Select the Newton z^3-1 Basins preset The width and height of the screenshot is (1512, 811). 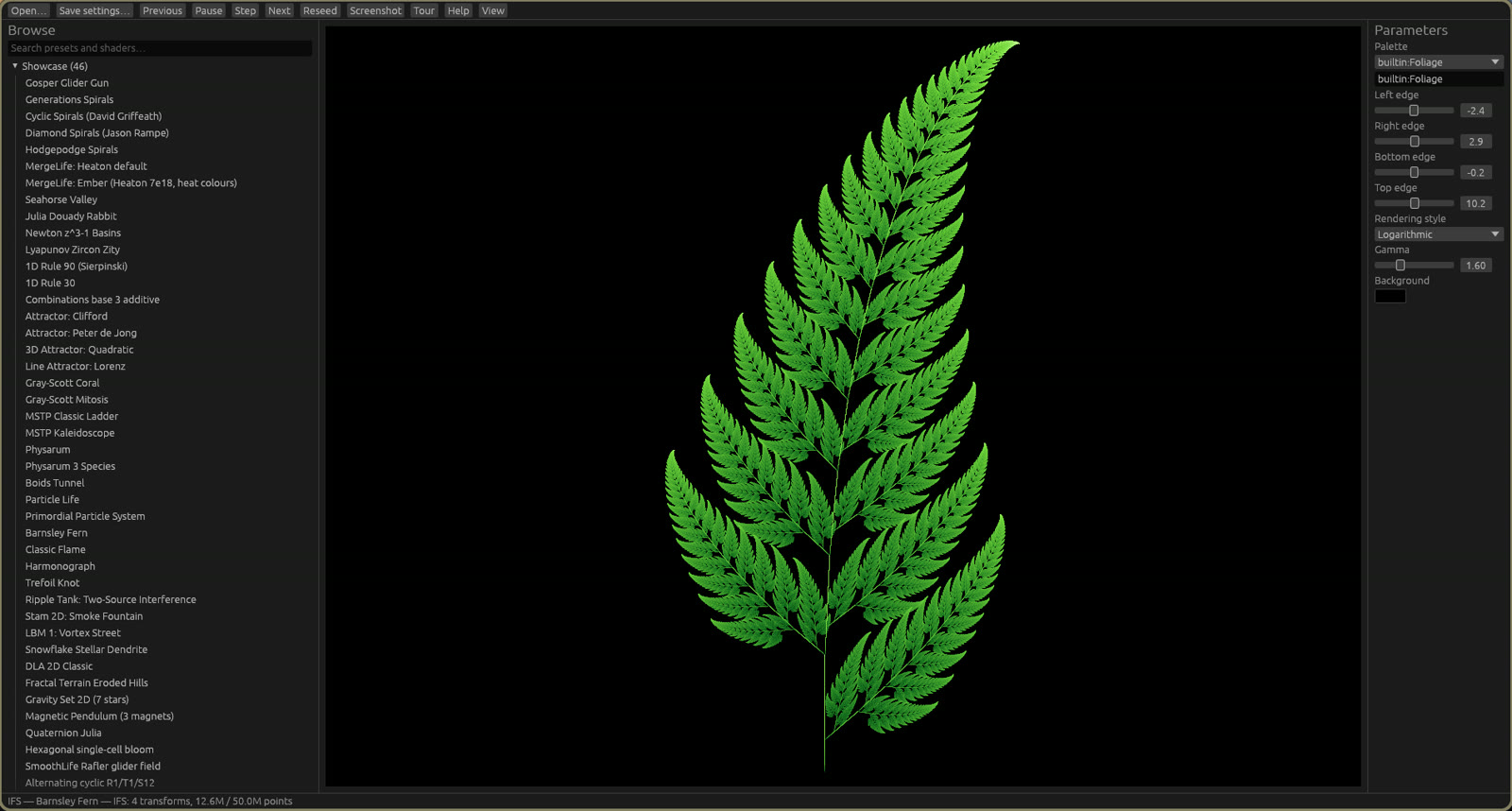[73, 233]
